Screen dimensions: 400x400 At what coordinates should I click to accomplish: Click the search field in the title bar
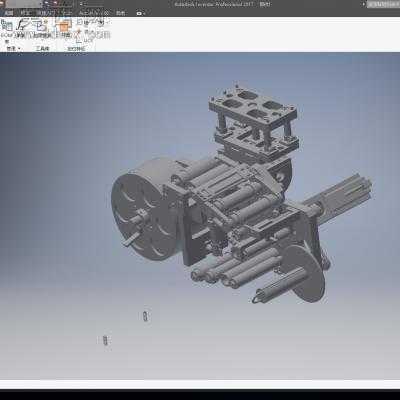click(383, 4)
